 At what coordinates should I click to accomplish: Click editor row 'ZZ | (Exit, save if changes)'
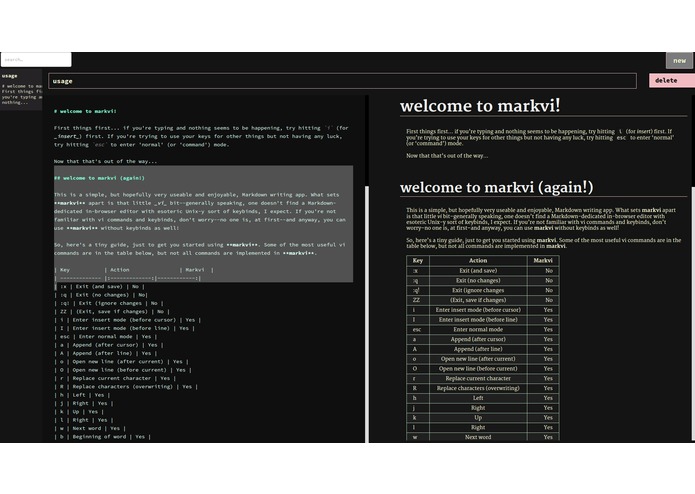pyautogui.click(x=111, y=312)
